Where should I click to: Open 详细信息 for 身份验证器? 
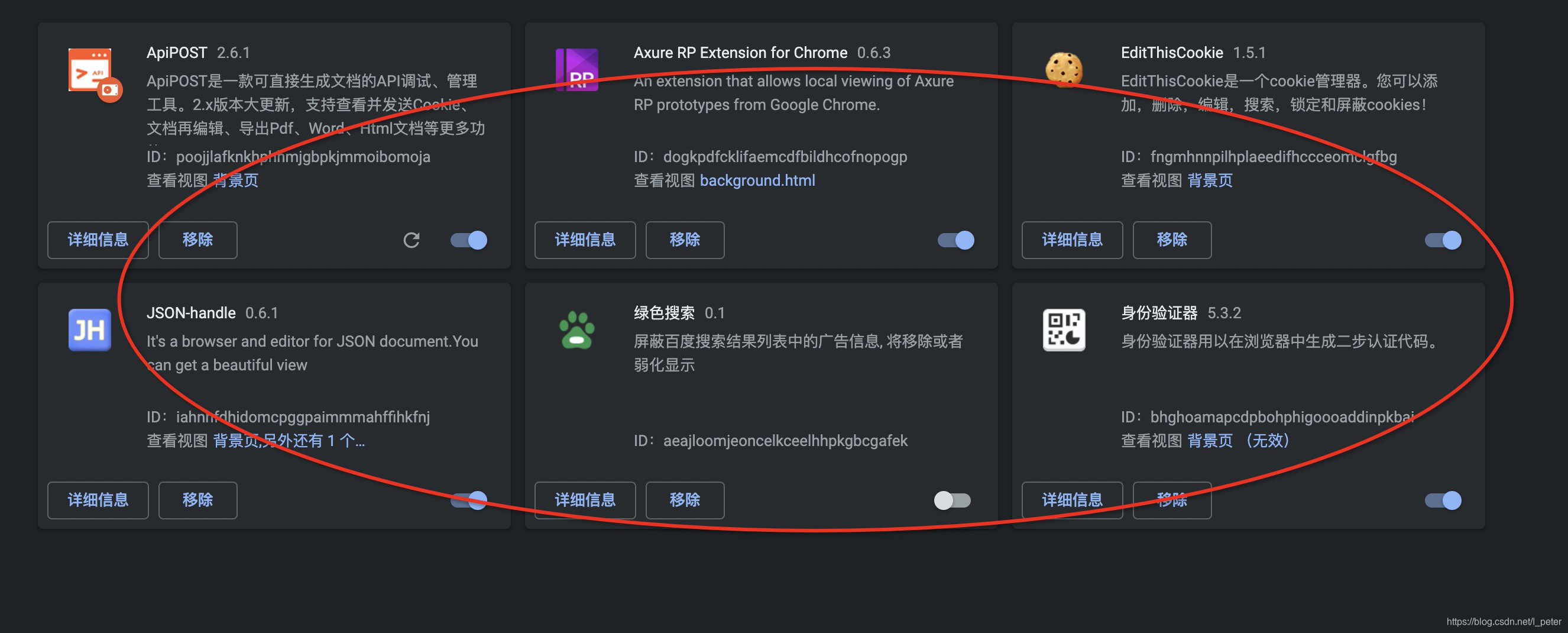click(1072, 500)
